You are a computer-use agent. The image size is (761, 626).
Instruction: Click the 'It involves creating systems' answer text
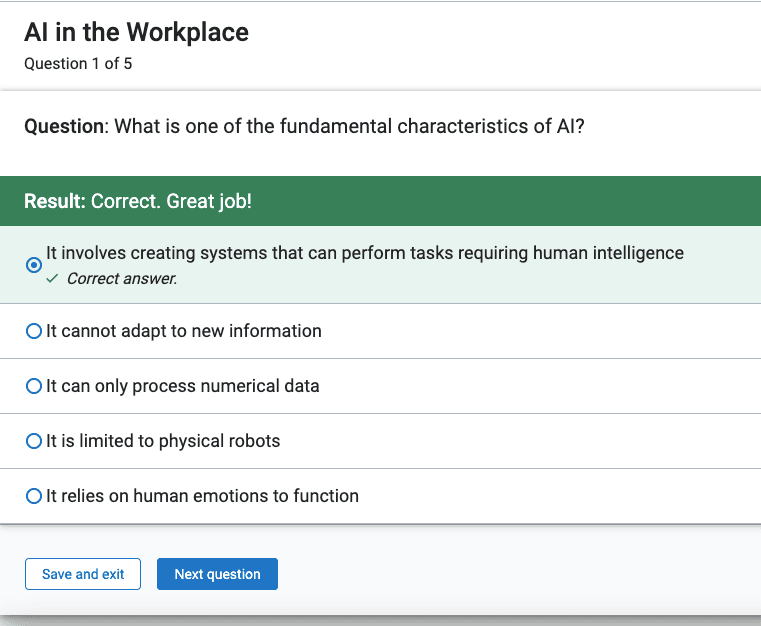coord(365,253)
